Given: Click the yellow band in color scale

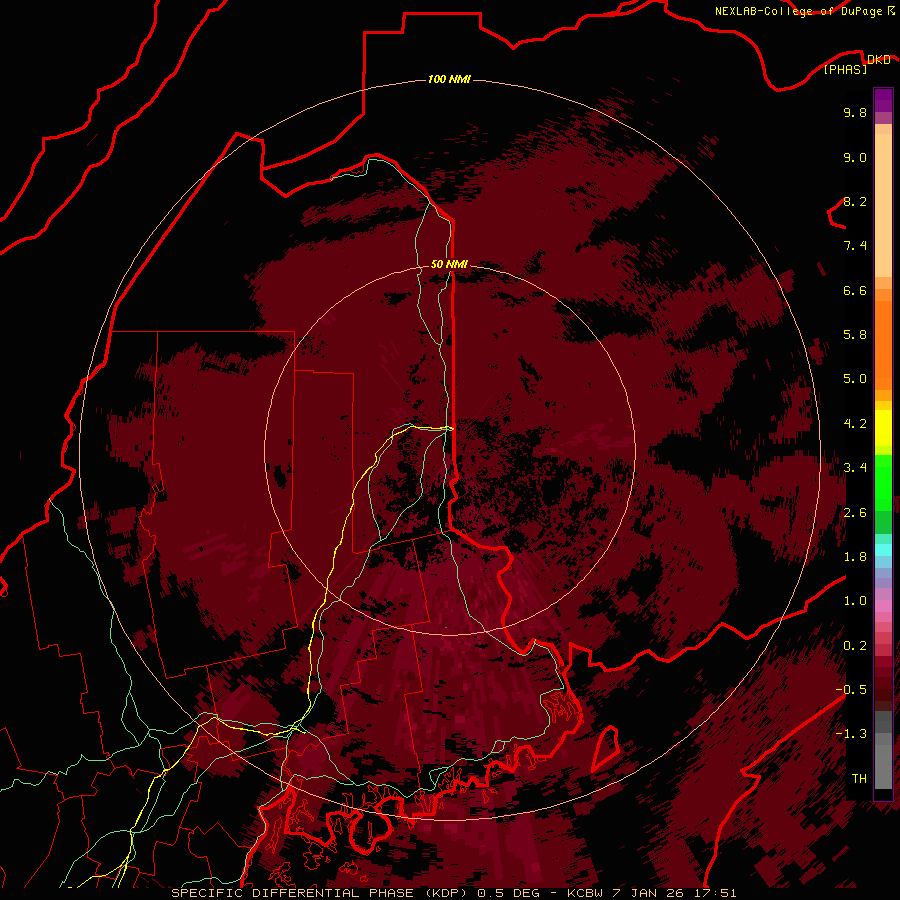Looking at the screenshot, I should (x=883, y=428).
